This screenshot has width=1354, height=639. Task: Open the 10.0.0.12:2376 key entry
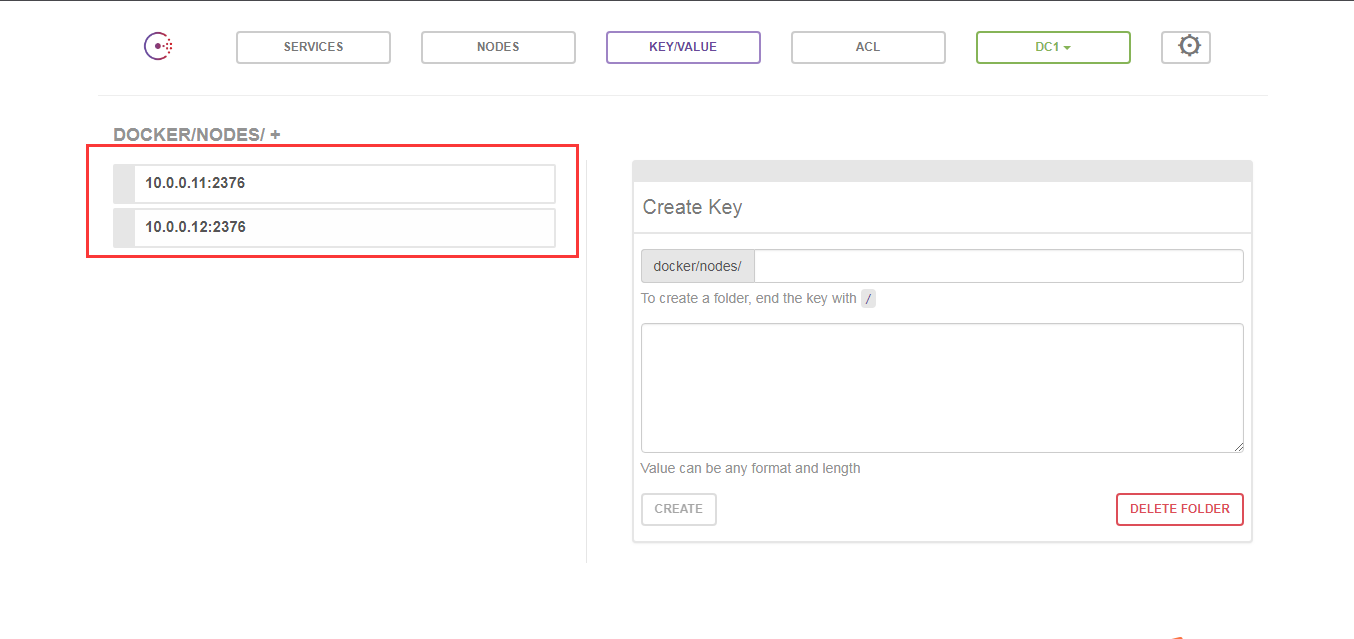334,227
